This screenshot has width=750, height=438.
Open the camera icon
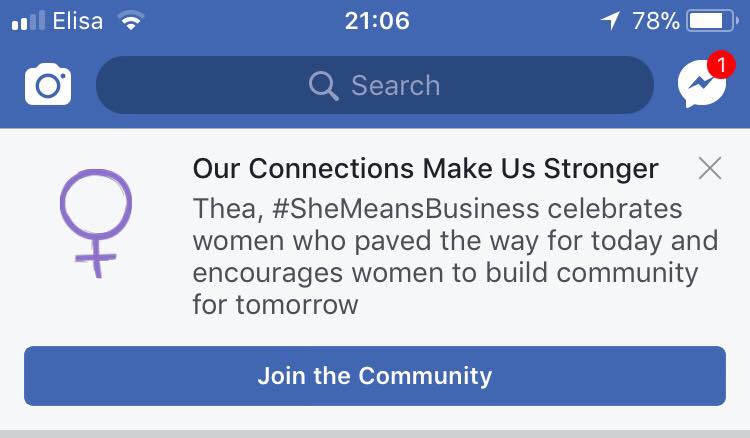[x=48, y=84]
